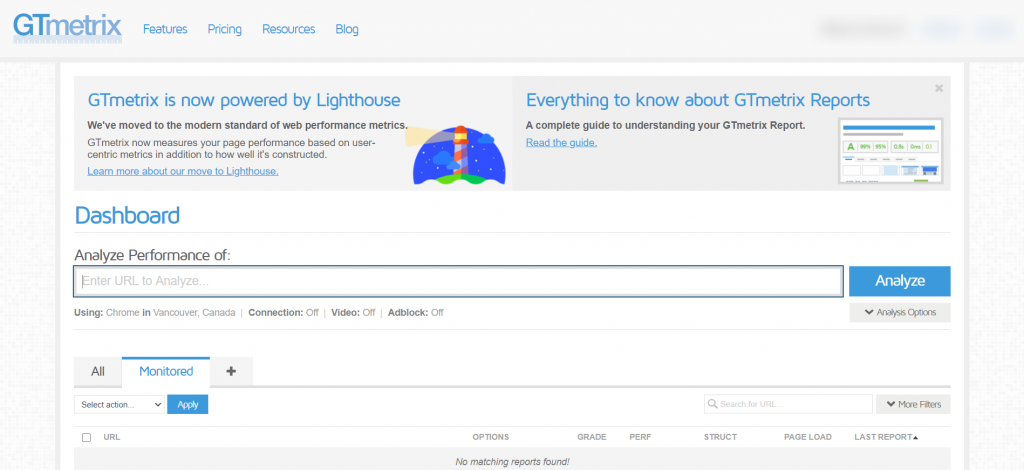Open the 'Read the guide' link
Image resolution: width=1024 pixels, height=470 pixels.
click(561, 142)
